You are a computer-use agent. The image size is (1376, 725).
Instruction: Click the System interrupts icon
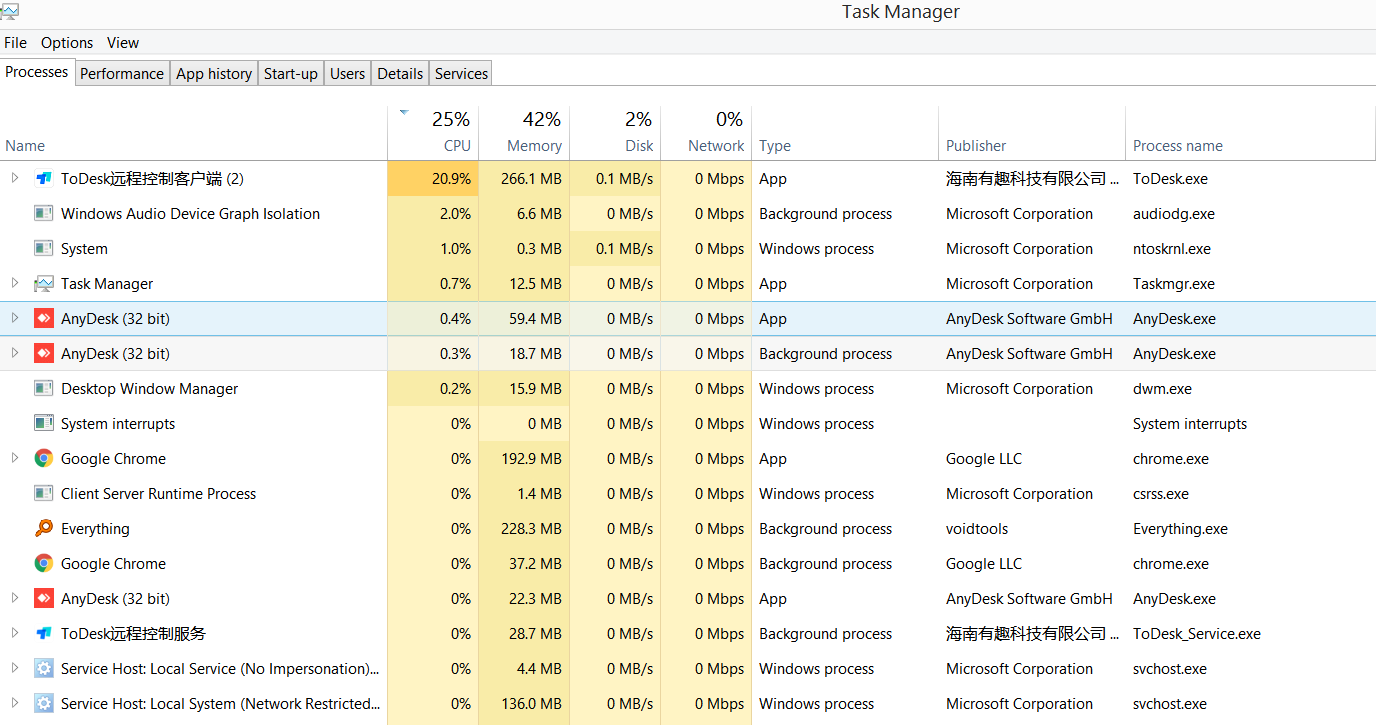coord(43,424)
